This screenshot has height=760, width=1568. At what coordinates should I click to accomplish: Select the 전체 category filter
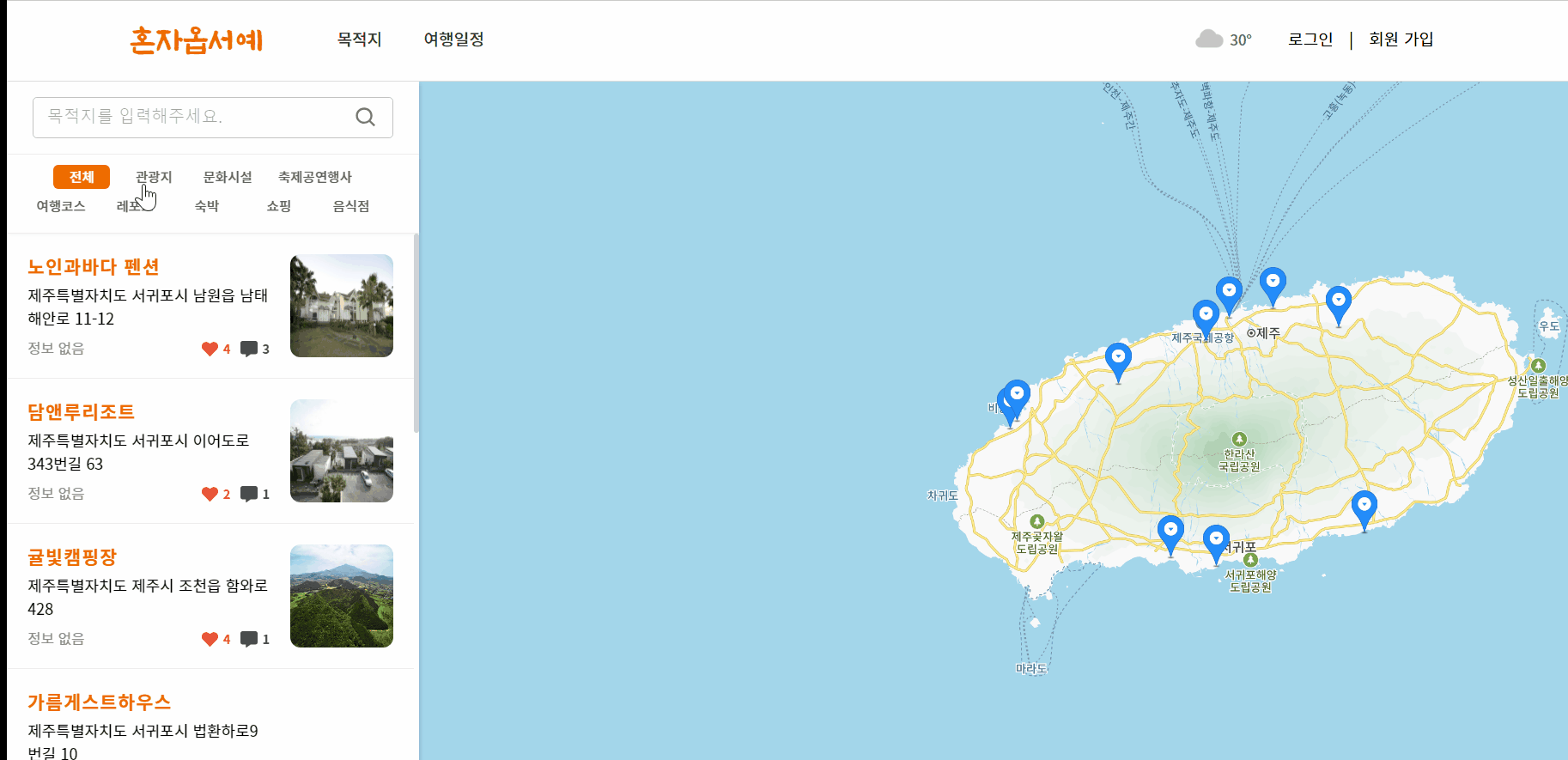(82, 177)
